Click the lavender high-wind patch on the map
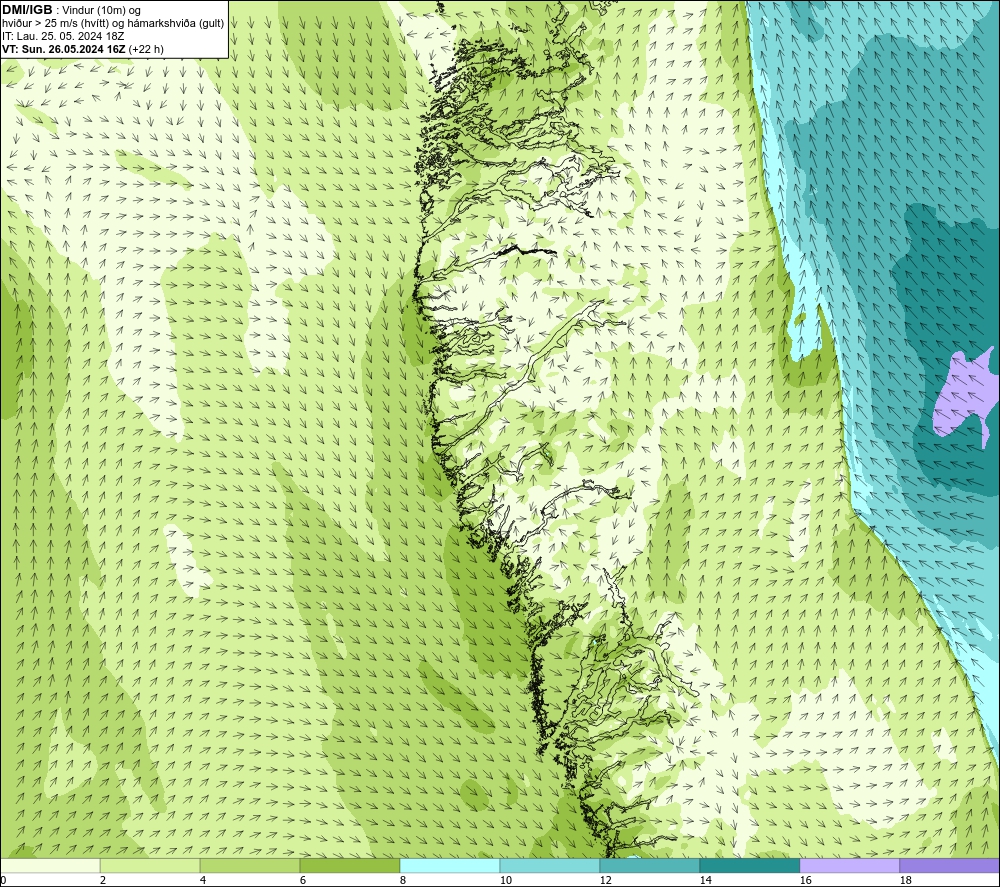1000x887 pixels. tap(964, 393)
